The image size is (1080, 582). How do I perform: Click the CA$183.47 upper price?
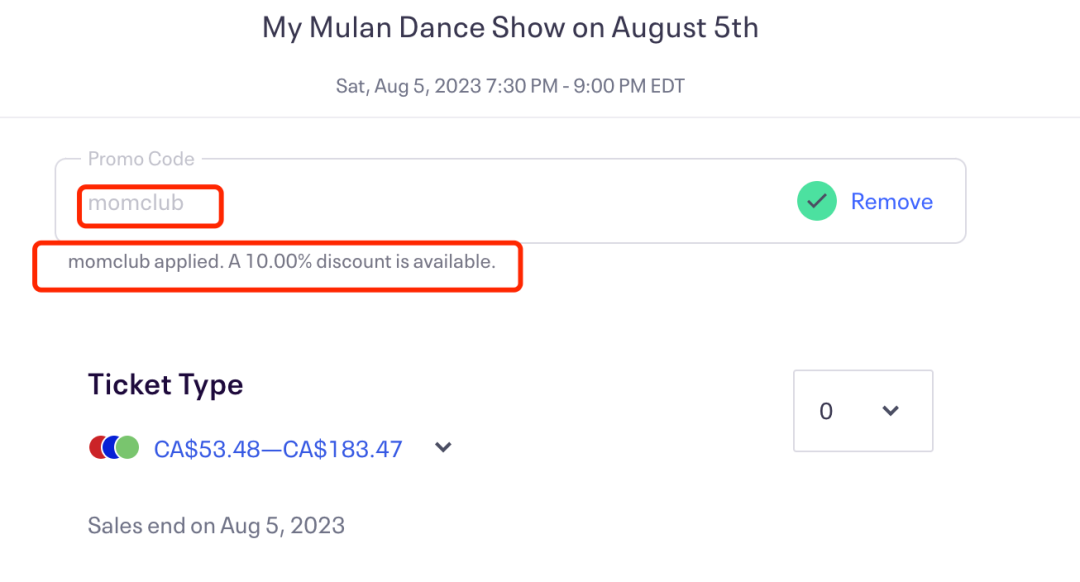coord(343,449)
